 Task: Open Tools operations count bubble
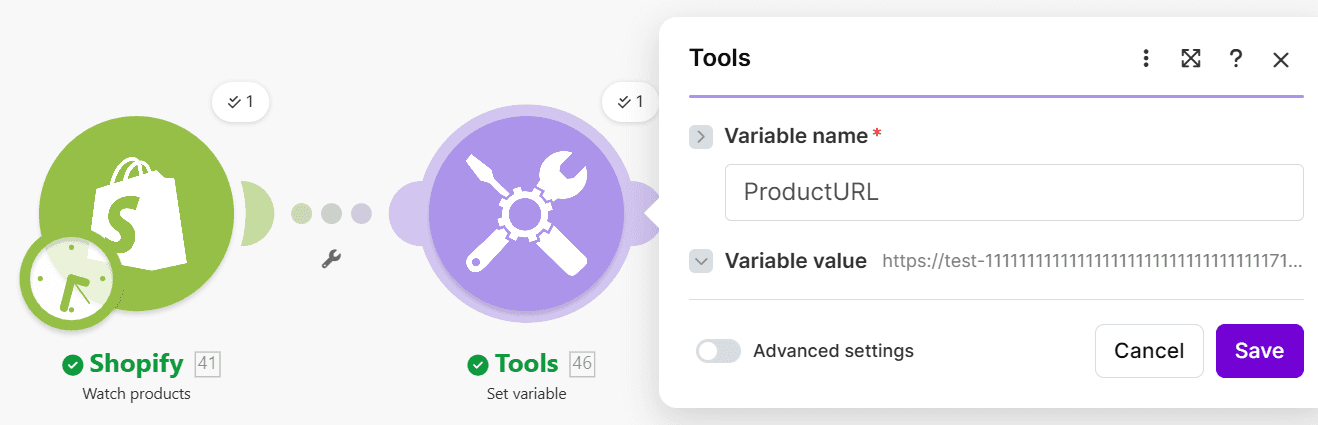pos(629,101)
